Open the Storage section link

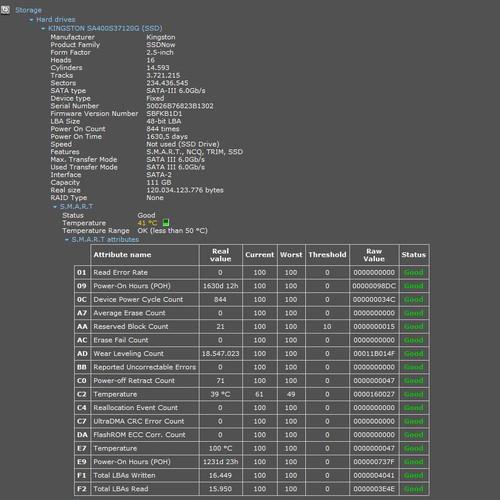click(28, 10)
